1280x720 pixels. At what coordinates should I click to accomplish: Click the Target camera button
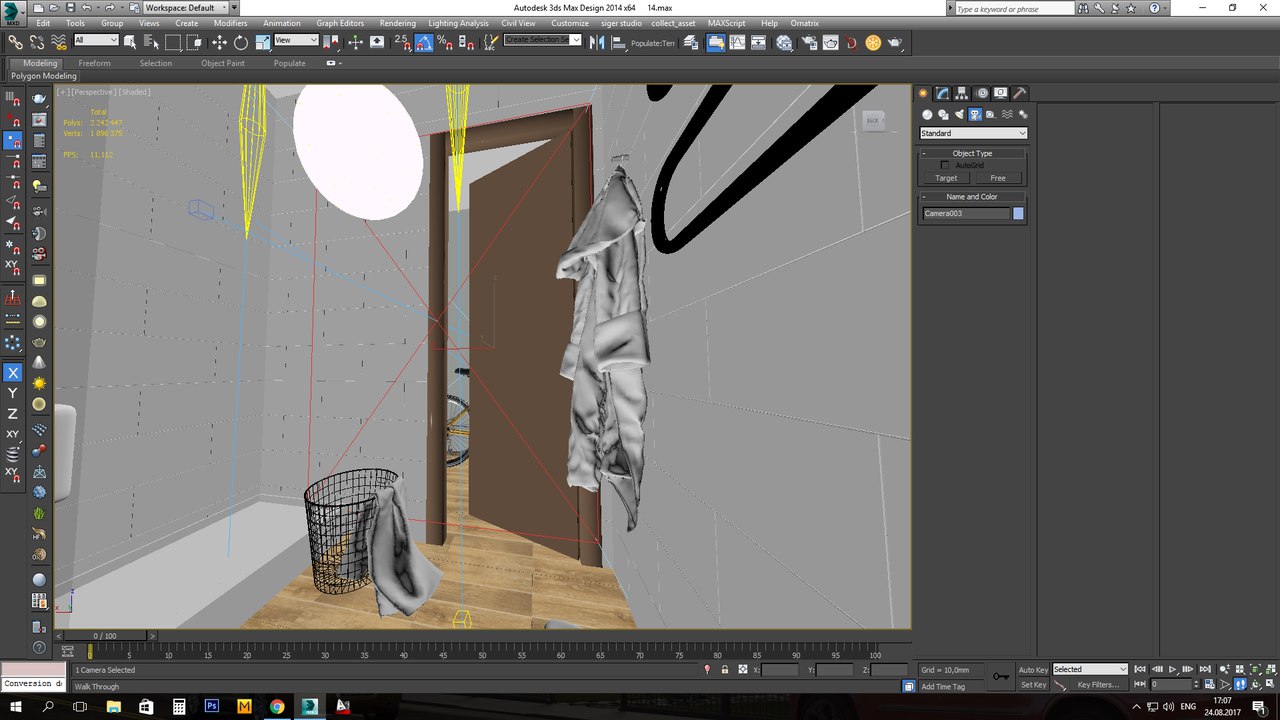[946, 178]
